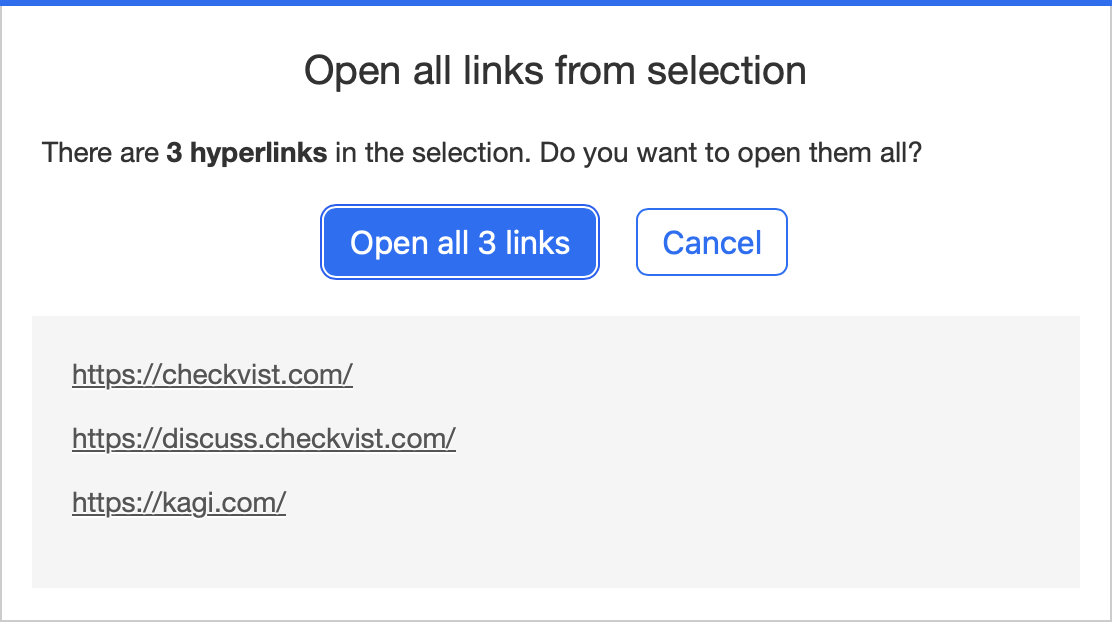Follow the discuss.checkvist.com hyperlink

pyautogui.click(x=264, y=438)
